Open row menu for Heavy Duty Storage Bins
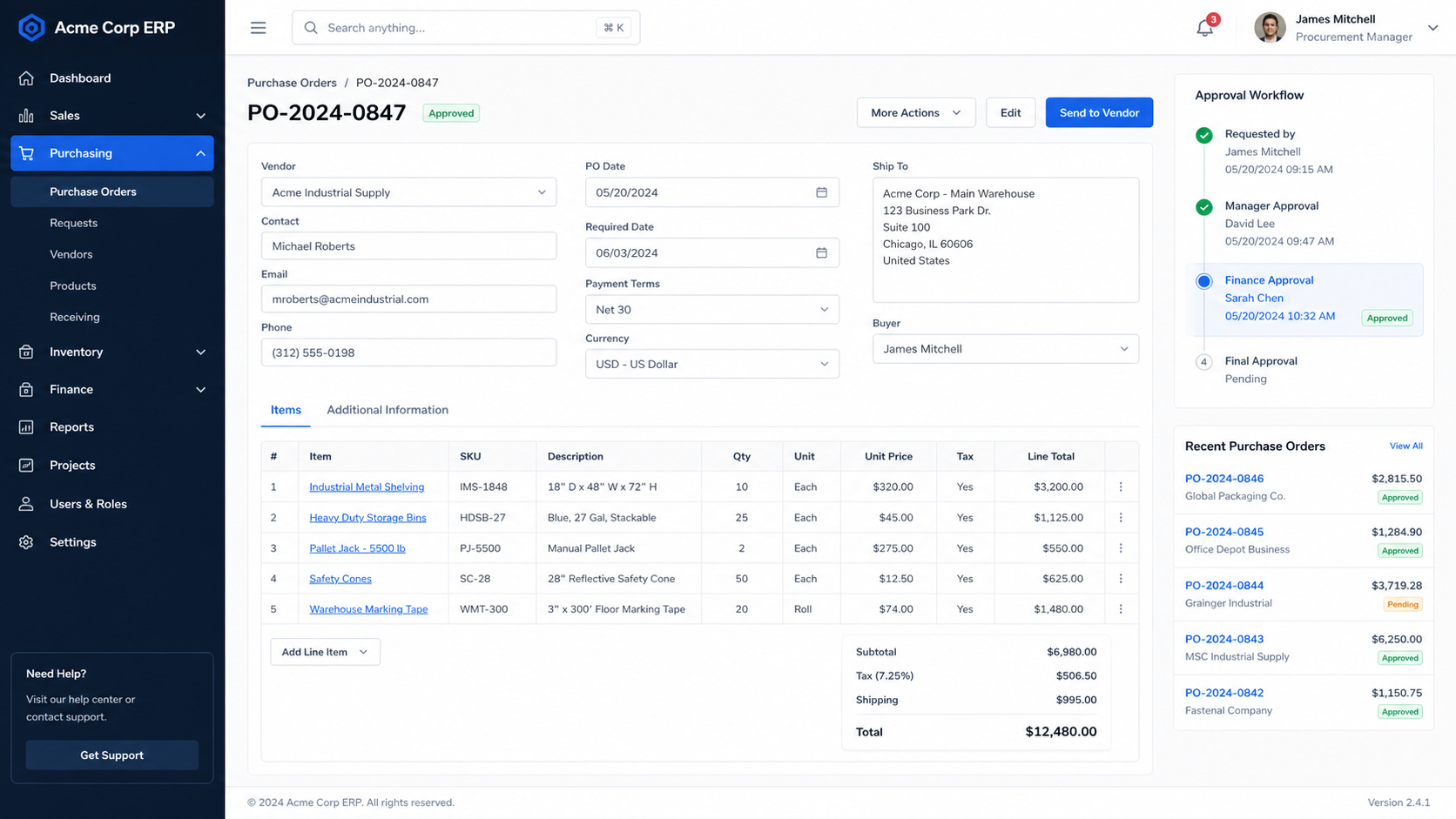Image resolution: width=1456 pixels, height=819 pixels. pos(1121,517)
